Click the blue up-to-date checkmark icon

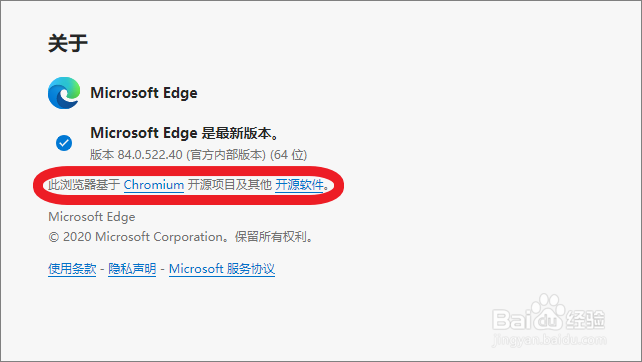[x=64, y=143]
